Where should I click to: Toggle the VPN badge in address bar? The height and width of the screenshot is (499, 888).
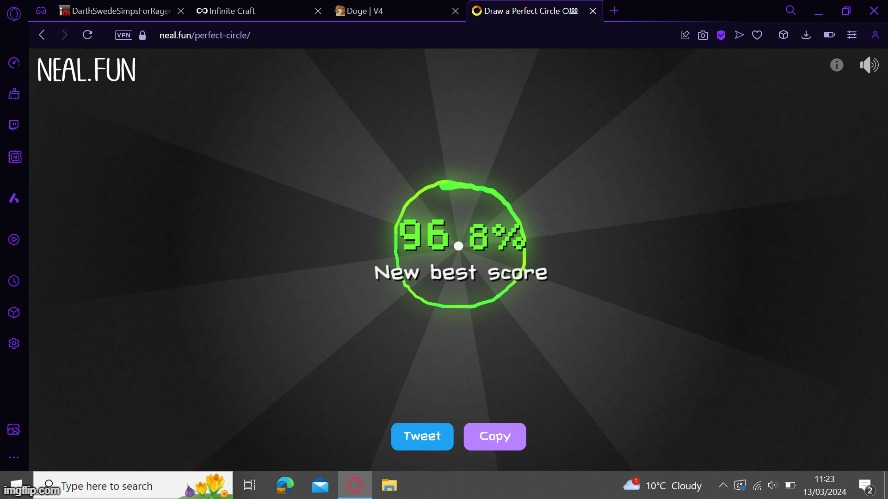123,35
